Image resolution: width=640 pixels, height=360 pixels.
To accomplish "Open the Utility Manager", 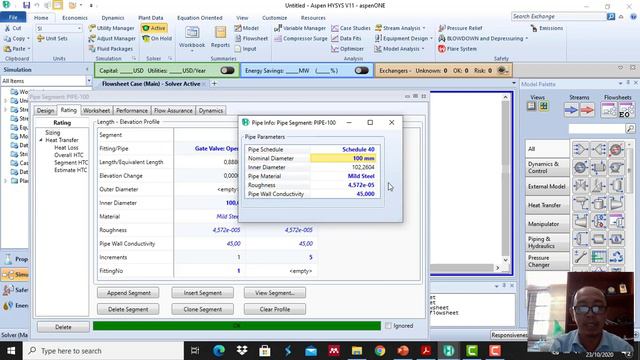I will 111,28.
